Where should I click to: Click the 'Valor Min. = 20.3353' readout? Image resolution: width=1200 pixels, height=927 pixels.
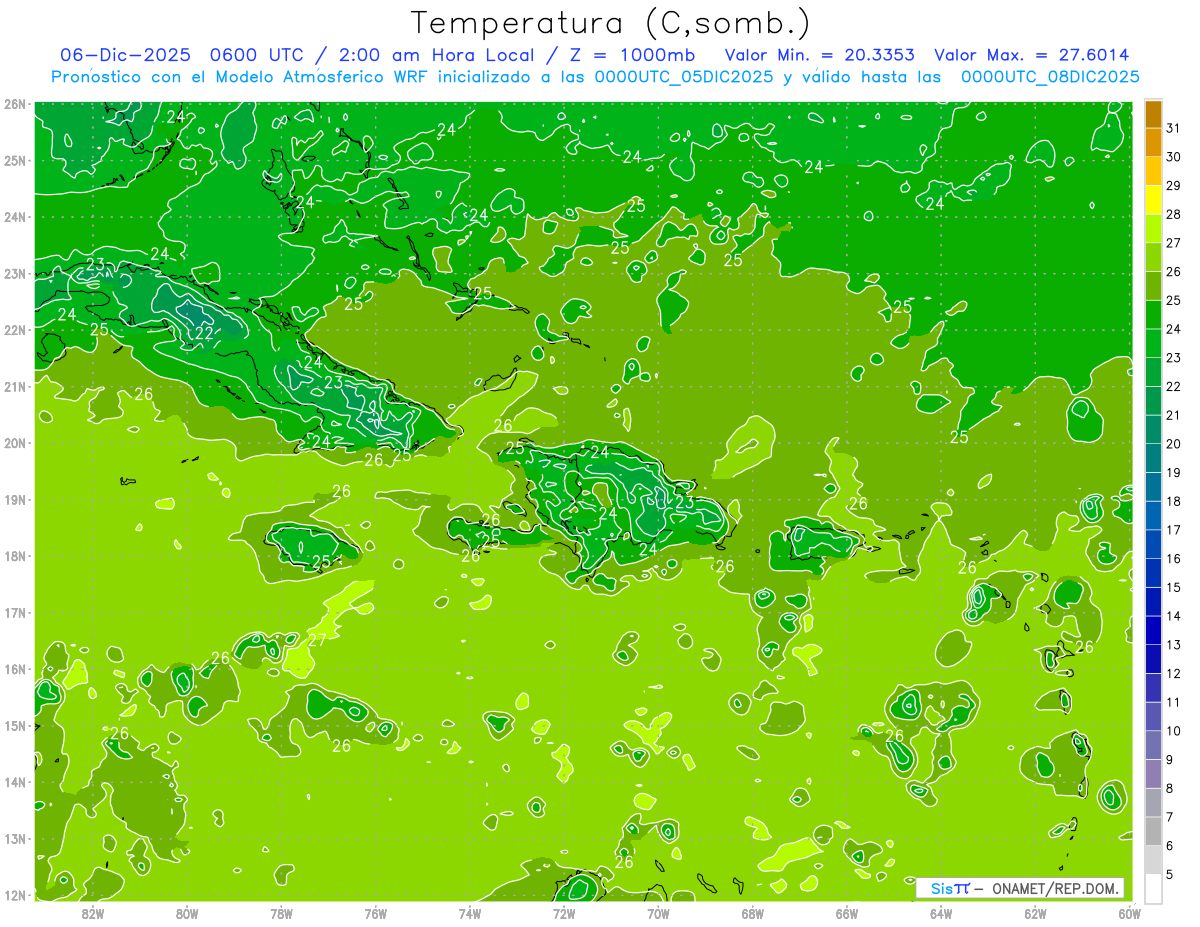click(x=820, y=55)
